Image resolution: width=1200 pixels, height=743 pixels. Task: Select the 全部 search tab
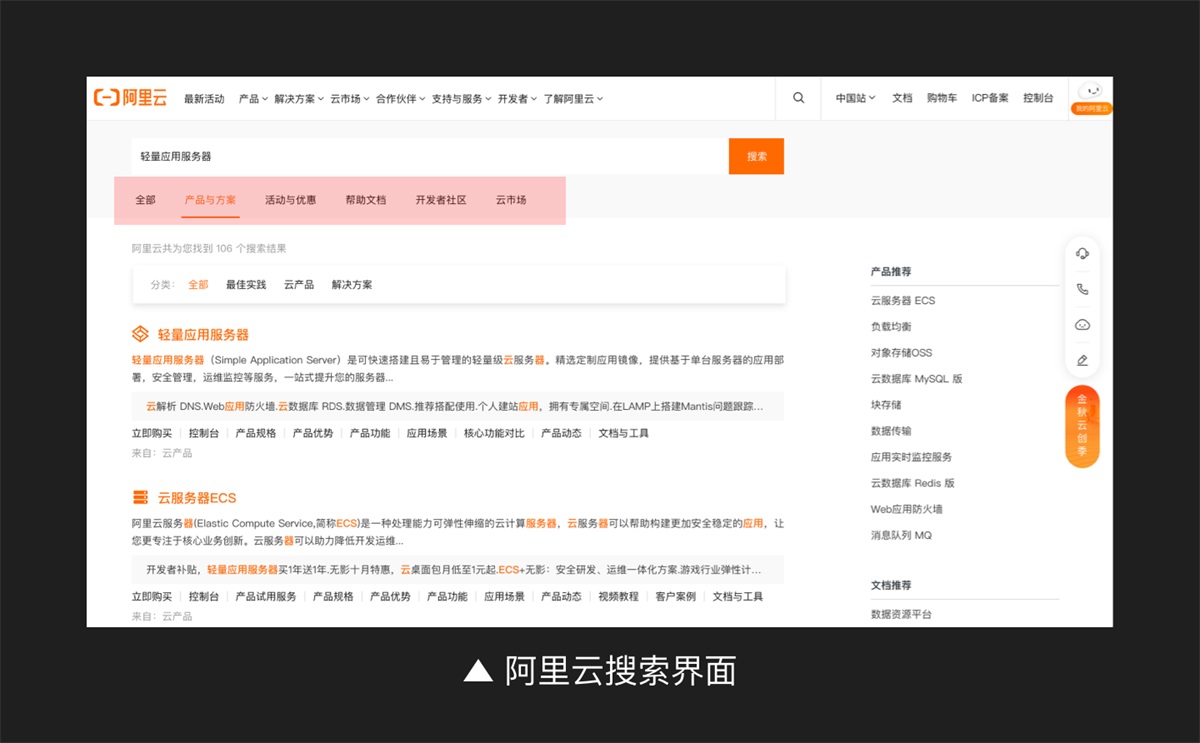(146, 200)
